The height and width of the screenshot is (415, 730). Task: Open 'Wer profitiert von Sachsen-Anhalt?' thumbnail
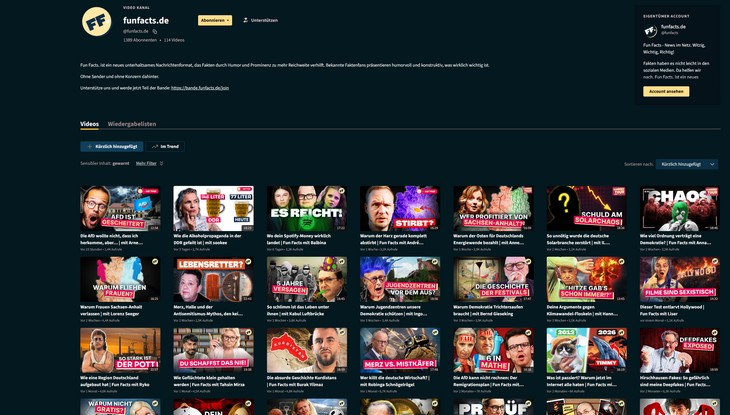coord(493,208)
